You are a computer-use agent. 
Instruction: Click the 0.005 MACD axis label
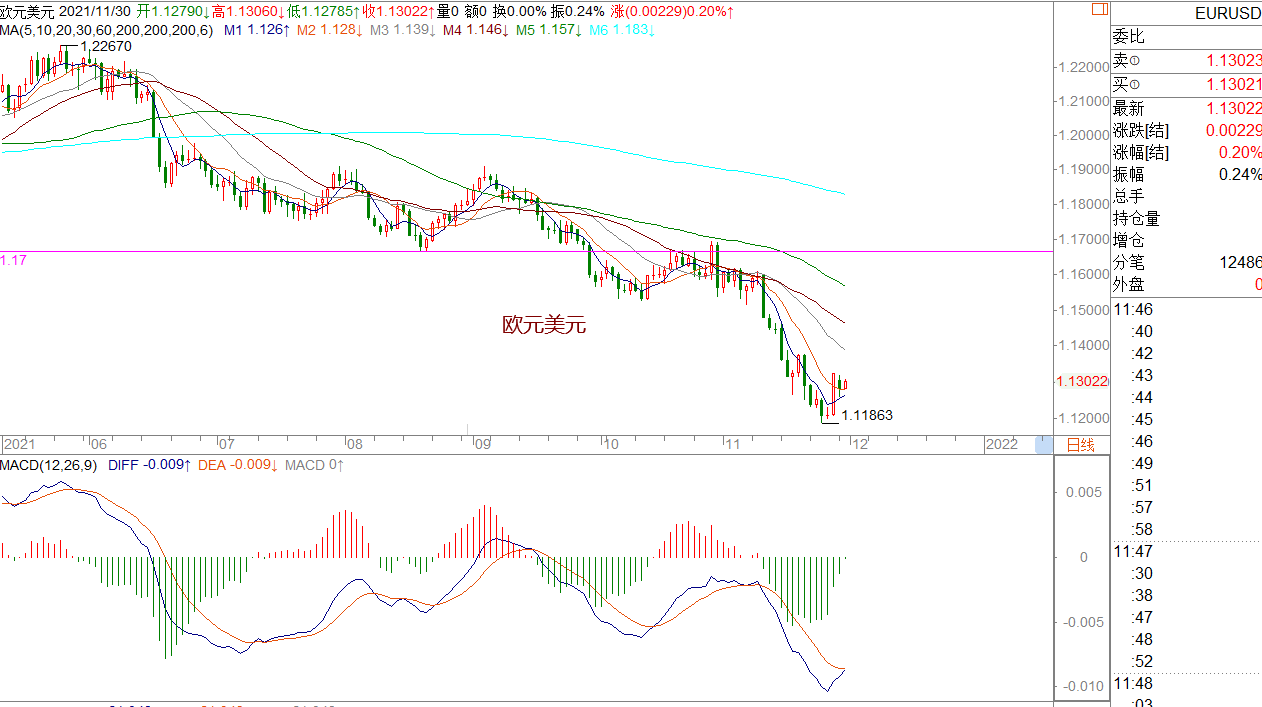tap(1085, 493)
